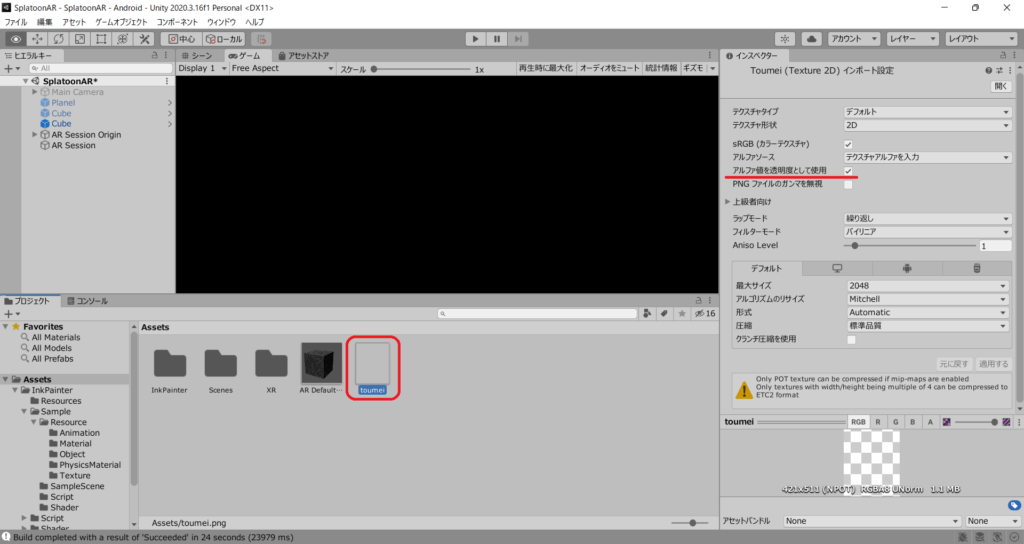Open the レイアウト dropdown
Image resolution: width=1024 pixels, height=544 pixels.
pyautogui.click(x=981, y=39)
